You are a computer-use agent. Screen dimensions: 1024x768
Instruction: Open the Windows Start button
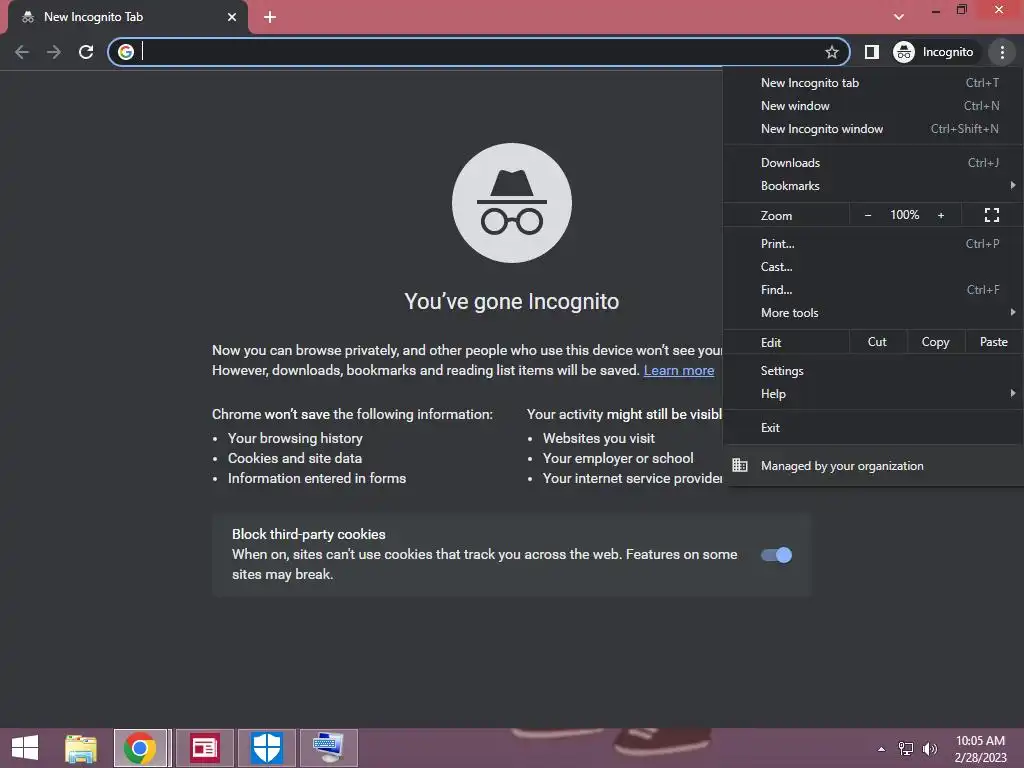[25, 748]
